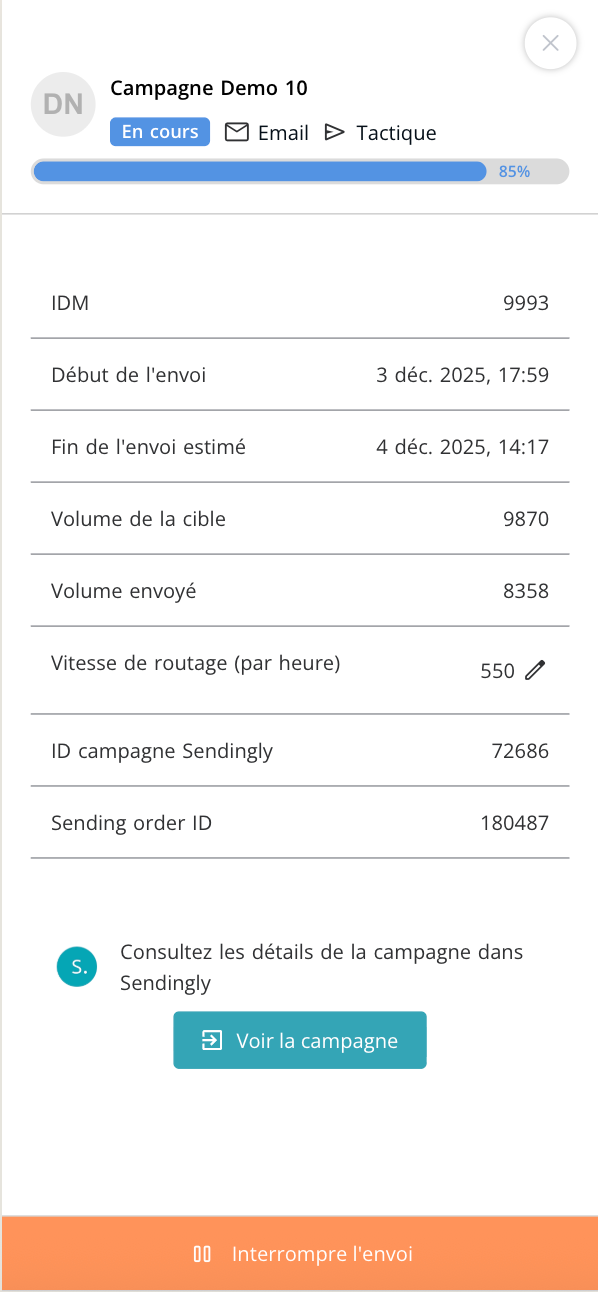Click the Fin de l'envoi estimé date

click(463, 447)
